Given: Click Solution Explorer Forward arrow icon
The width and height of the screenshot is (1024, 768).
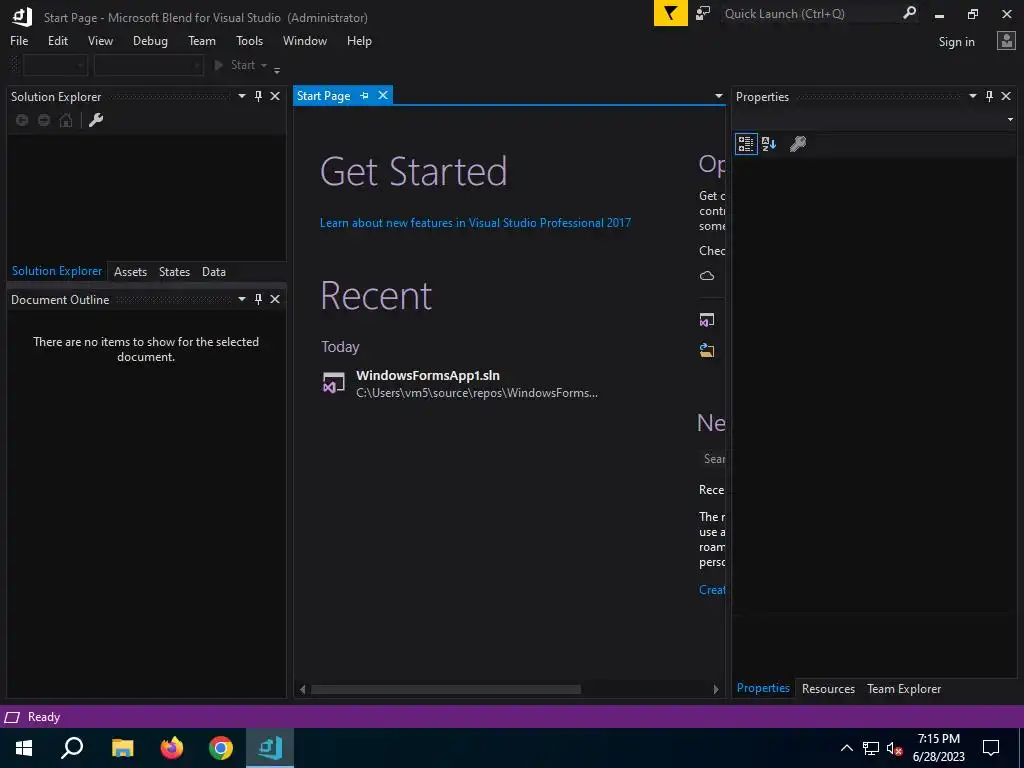Looking at the screenshot, I should 44,120.
